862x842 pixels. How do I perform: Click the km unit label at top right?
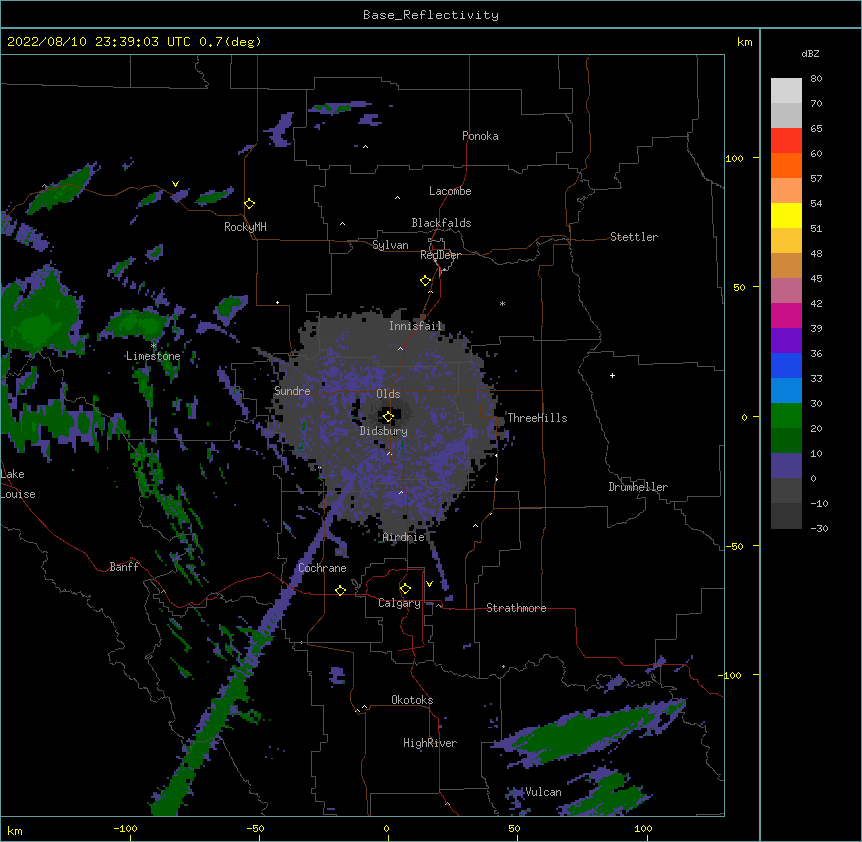[x=745, y=42]
